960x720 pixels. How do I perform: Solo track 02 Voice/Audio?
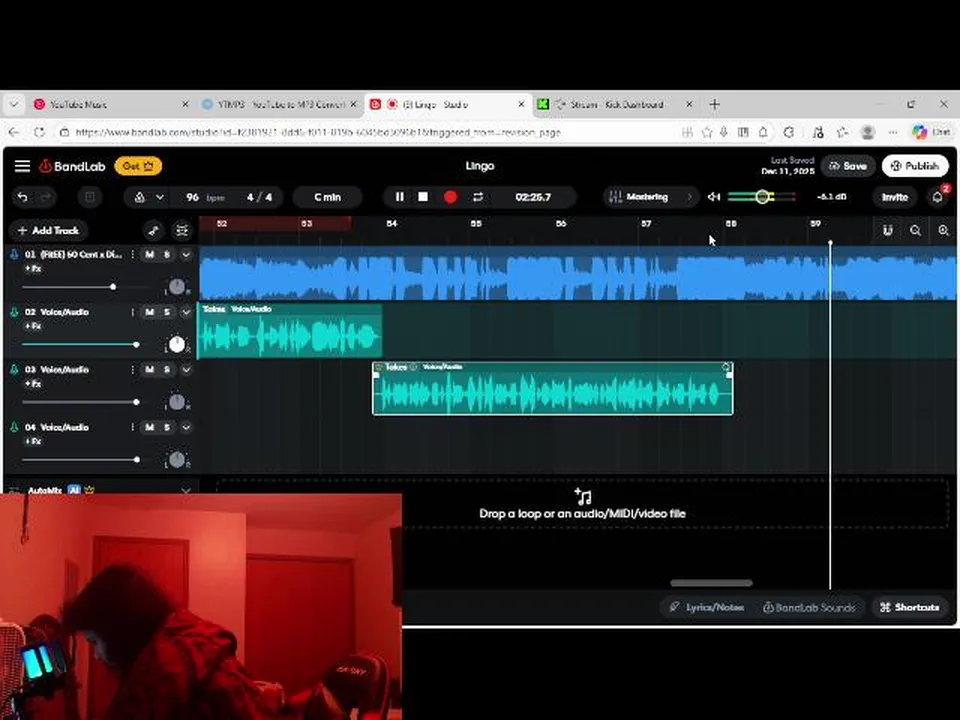coord(167,312)
